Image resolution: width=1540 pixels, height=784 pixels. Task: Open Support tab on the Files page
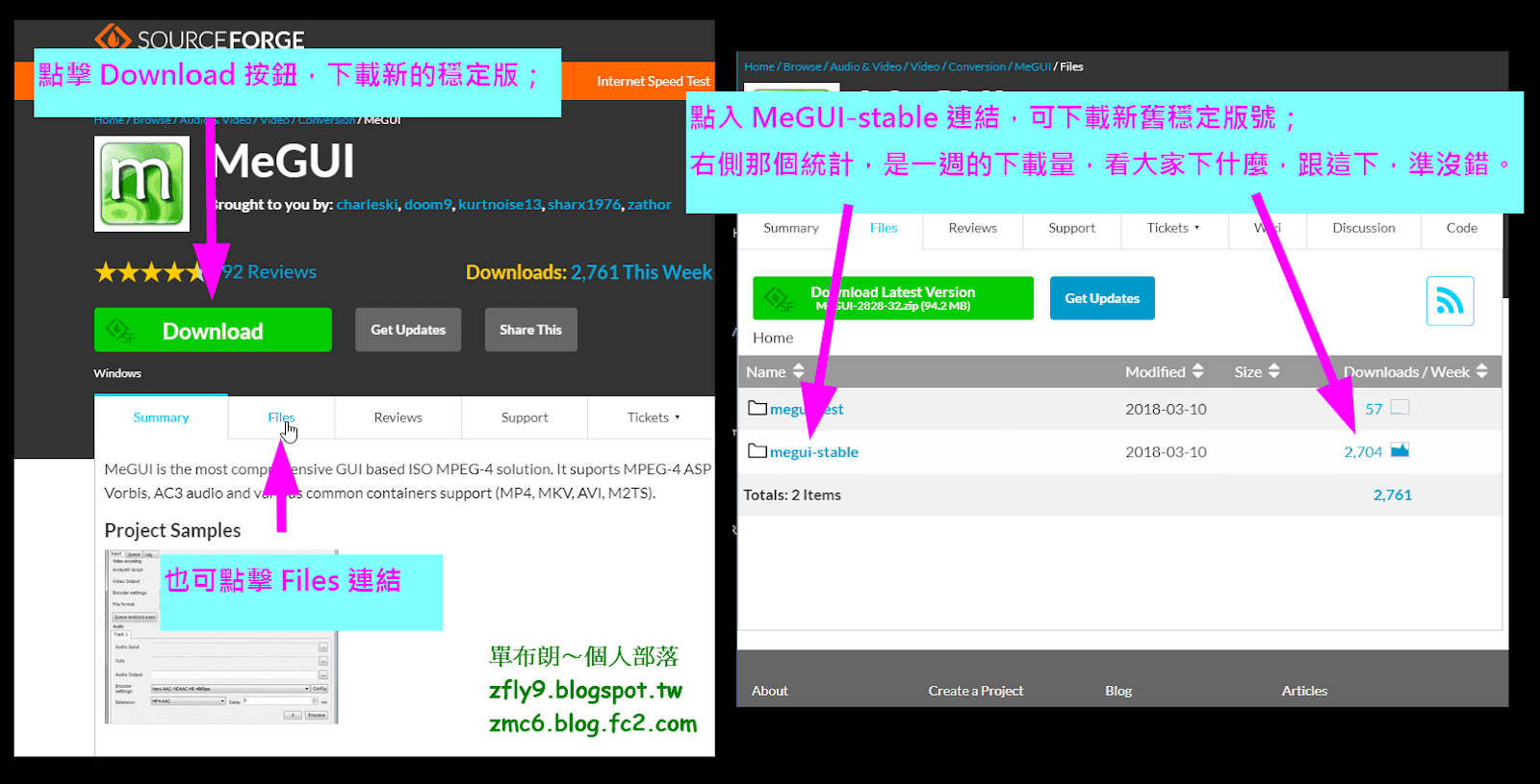click(x=1071, y=228)
